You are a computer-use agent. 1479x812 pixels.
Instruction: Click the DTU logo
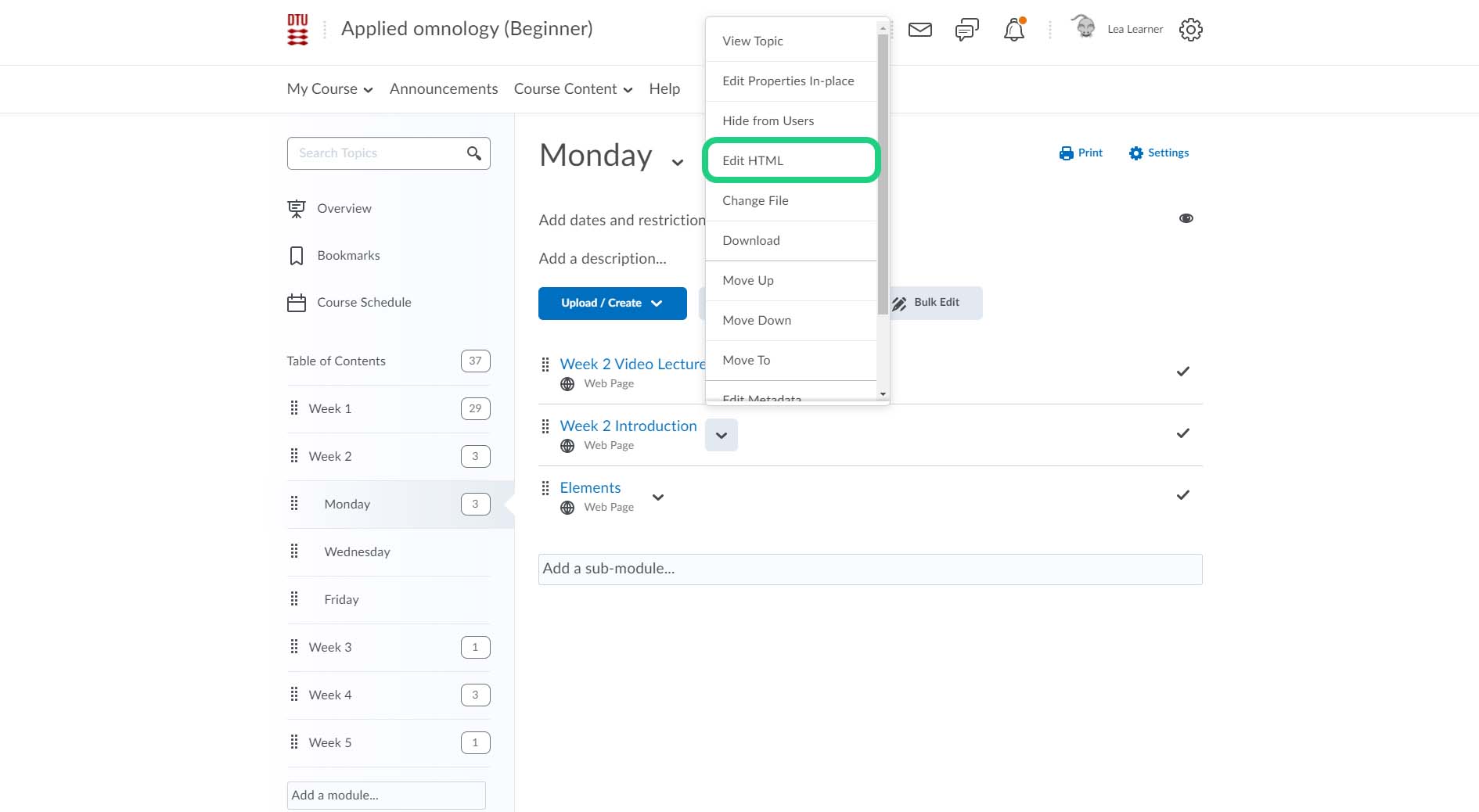click(x=297, y=30)
